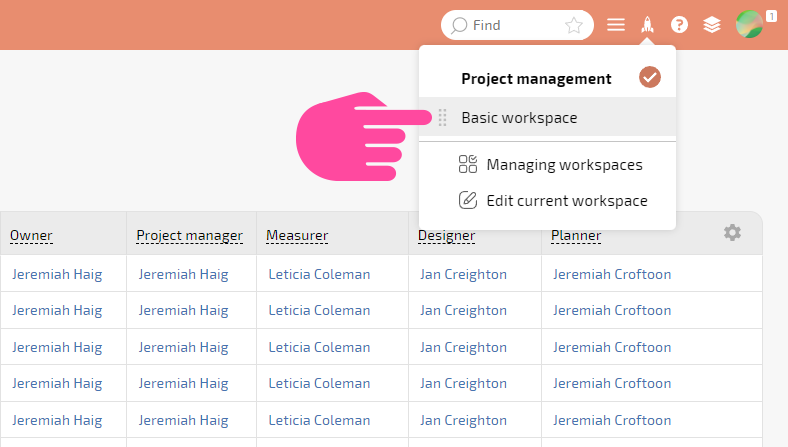
Task: Sort by the Owner column header
Action: (31, 235)
